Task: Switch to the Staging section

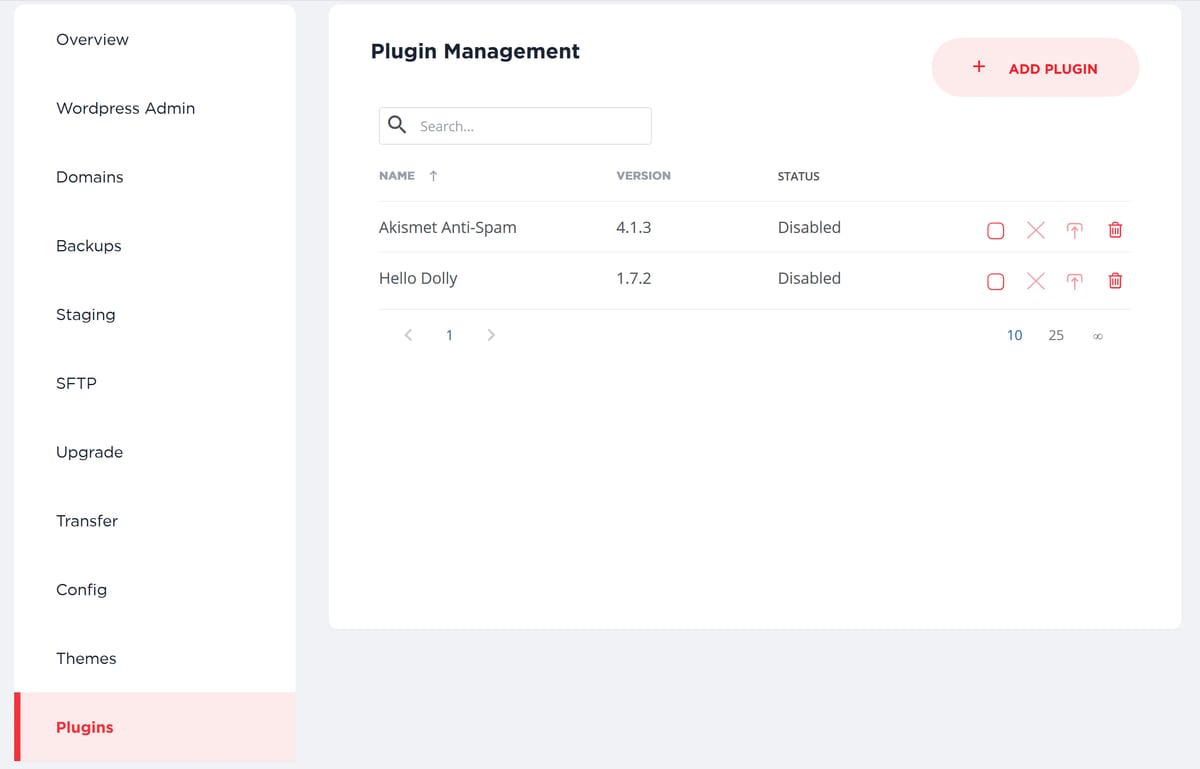Action: [x=85, y=315]
